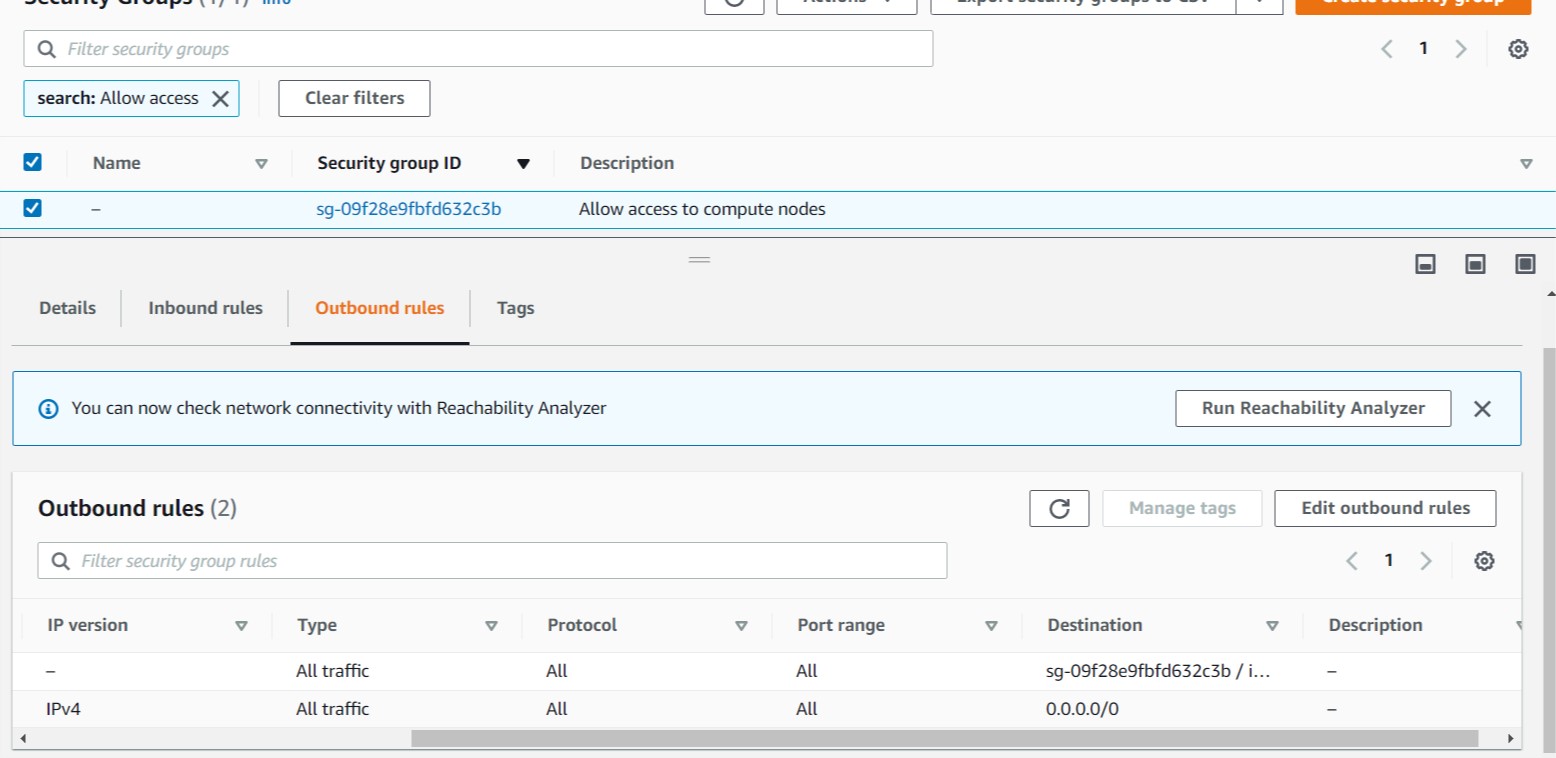Screen dimensions: 1556x758
Task: Click Run Reachability Analyzer
Action: coord(1313,408)
